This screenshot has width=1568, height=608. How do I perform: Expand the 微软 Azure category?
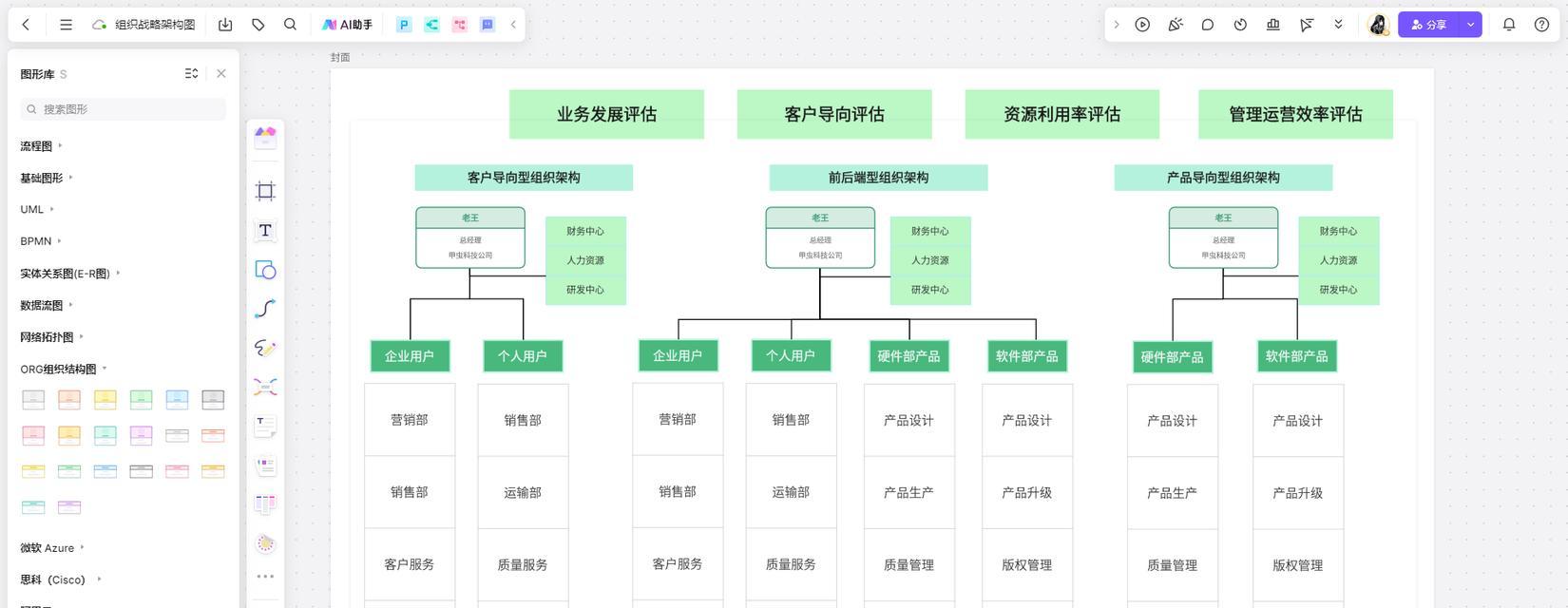52,548
